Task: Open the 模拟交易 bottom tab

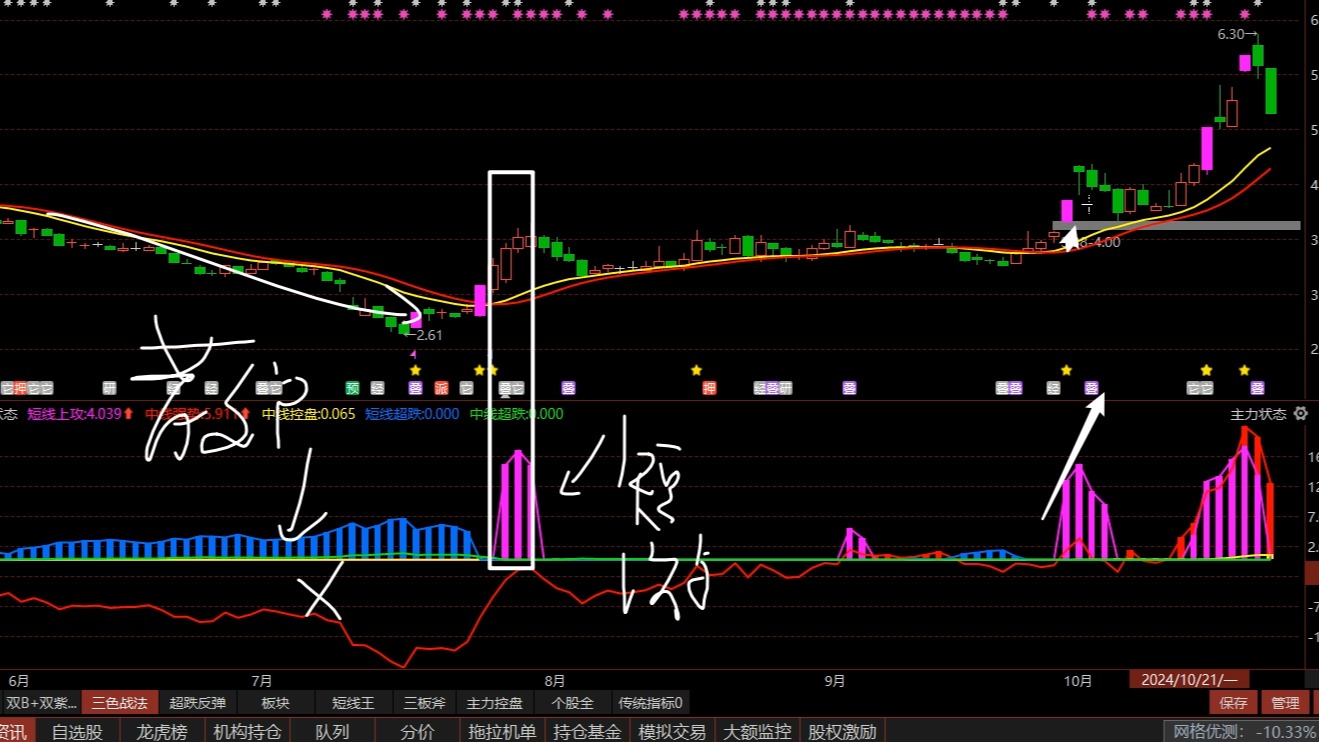Action: pyautogui.click(x=673, y=732)
